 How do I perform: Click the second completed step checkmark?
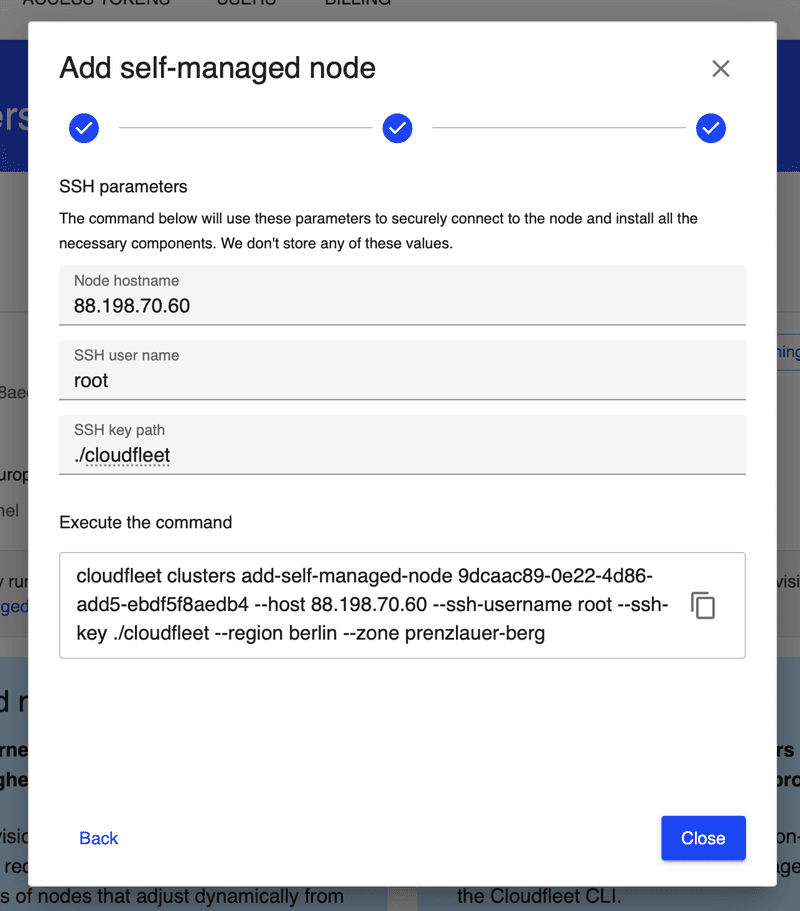(397, 128)
